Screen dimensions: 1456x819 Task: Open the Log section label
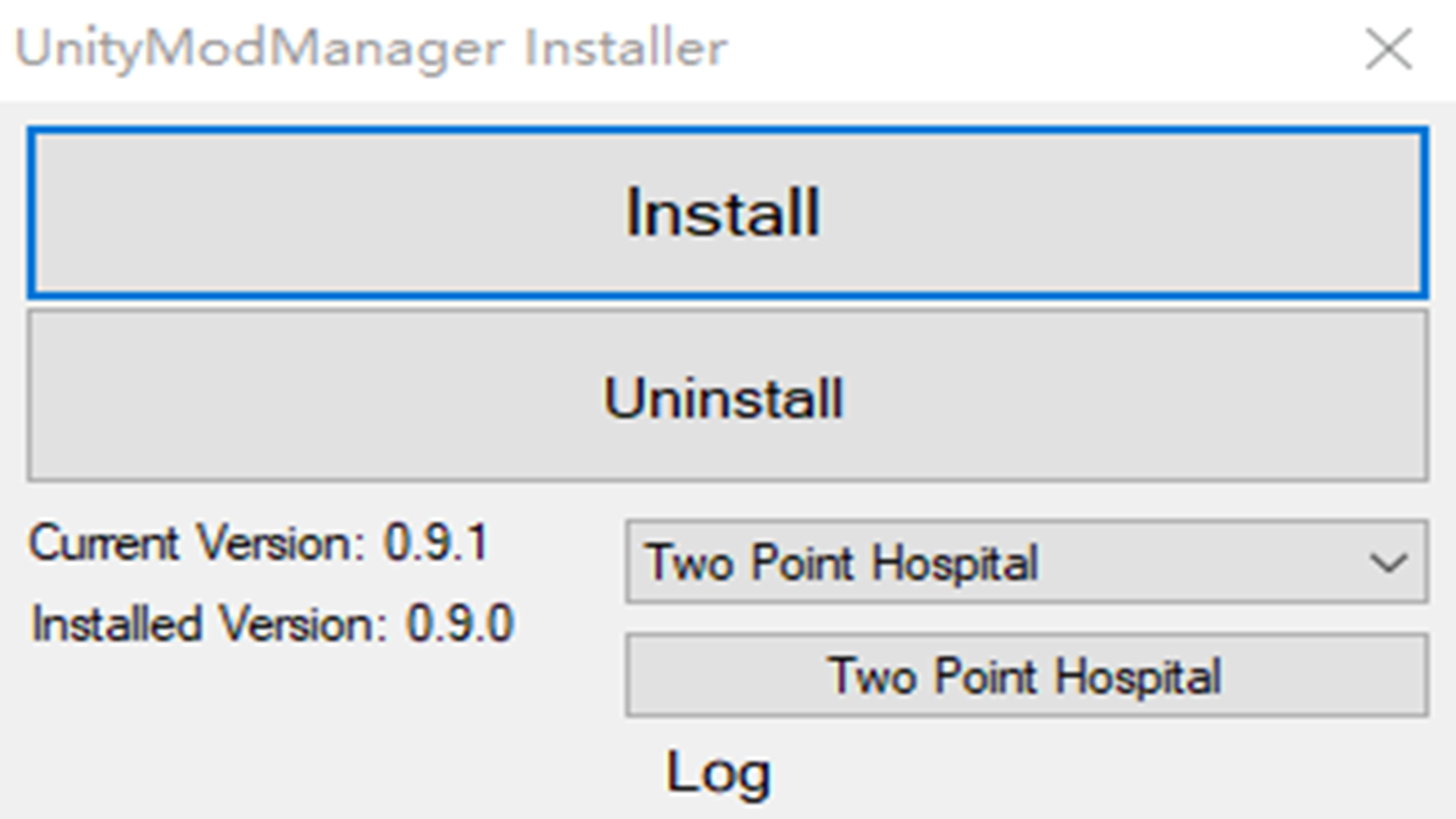[x=717, y=772]
